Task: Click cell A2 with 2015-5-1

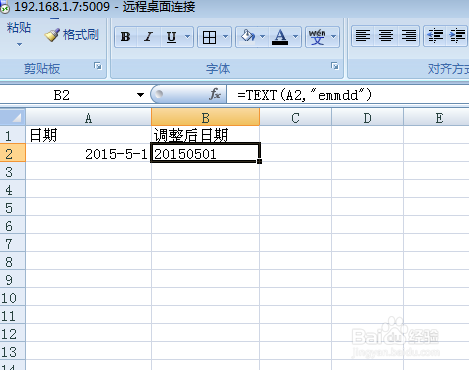Action: (x=88, y=154)
